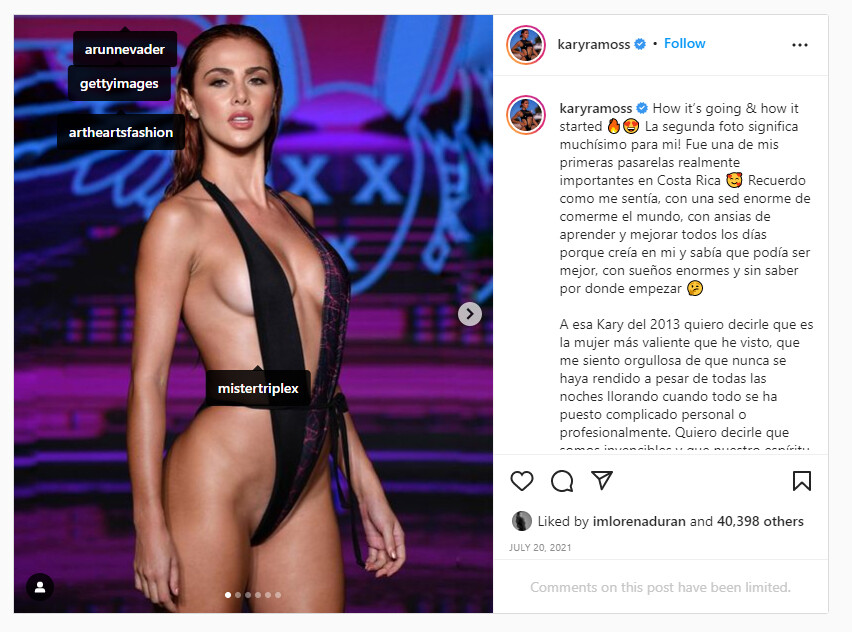Open the three-dot more options menu
Image resolution: width=852 pixels, height=632 pixels.
coord(799,45)
